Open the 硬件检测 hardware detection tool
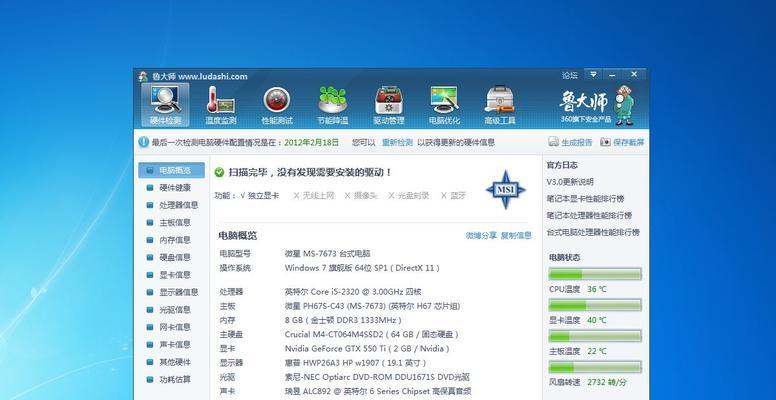 pos(165,105)
